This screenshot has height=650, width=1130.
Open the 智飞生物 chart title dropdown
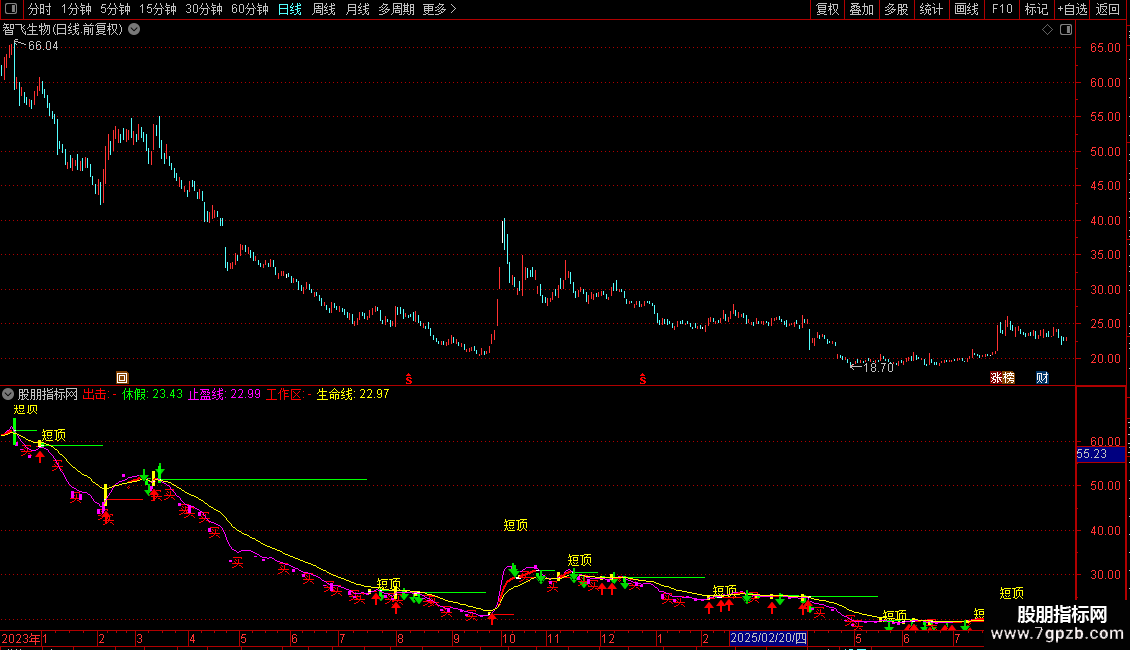click(x=134, y=30)
